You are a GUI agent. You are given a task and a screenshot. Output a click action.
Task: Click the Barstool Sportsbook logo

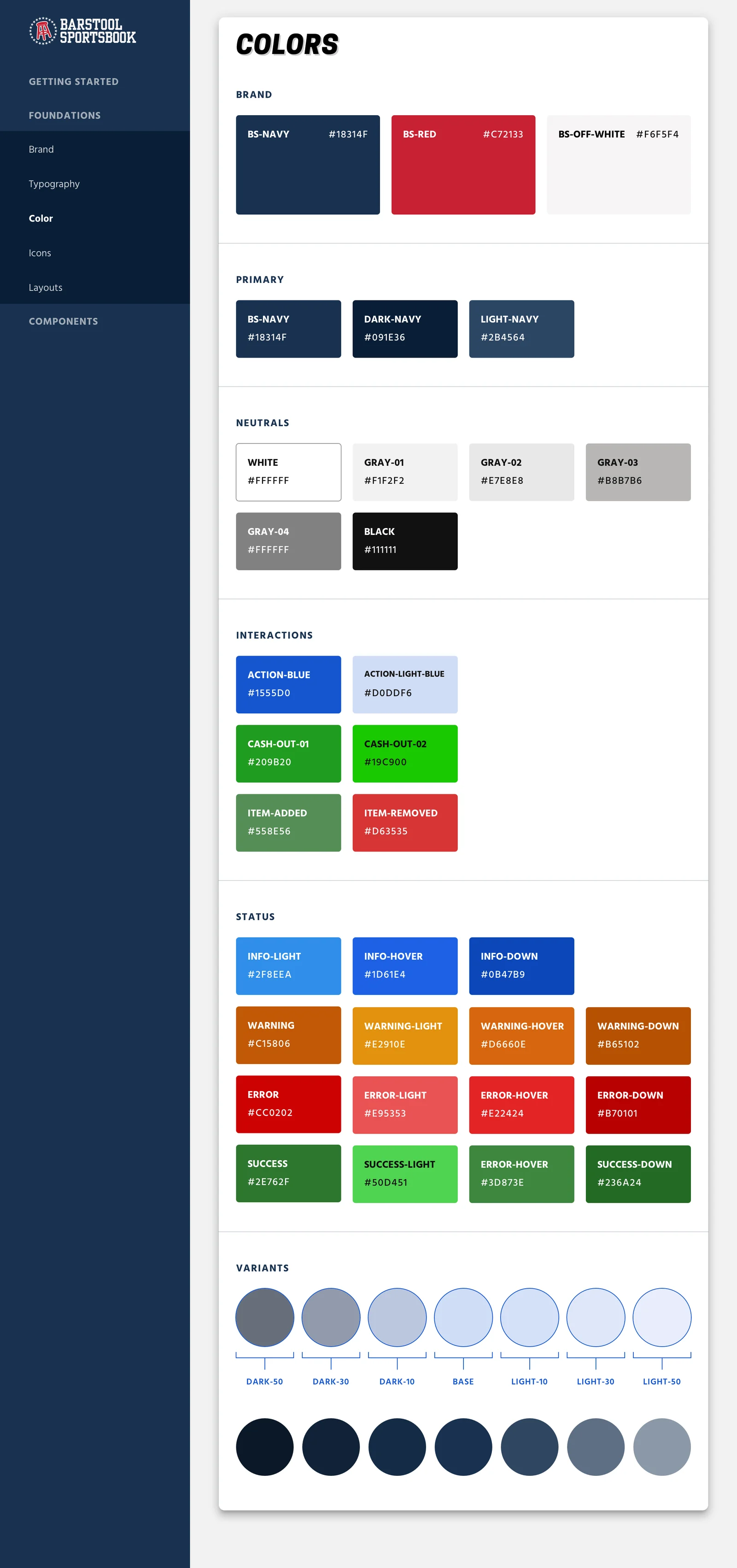(82, 30)
